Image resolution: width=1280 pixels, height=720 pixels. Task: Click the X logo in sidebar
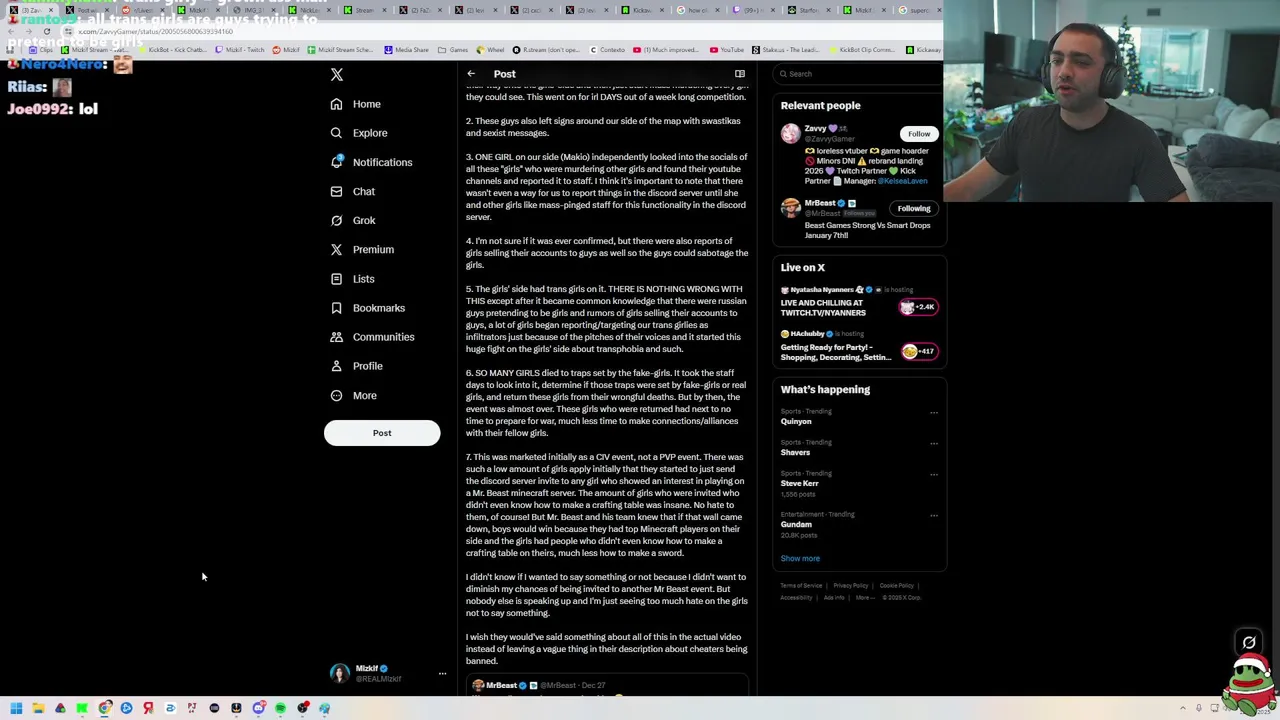click(337, 75)
